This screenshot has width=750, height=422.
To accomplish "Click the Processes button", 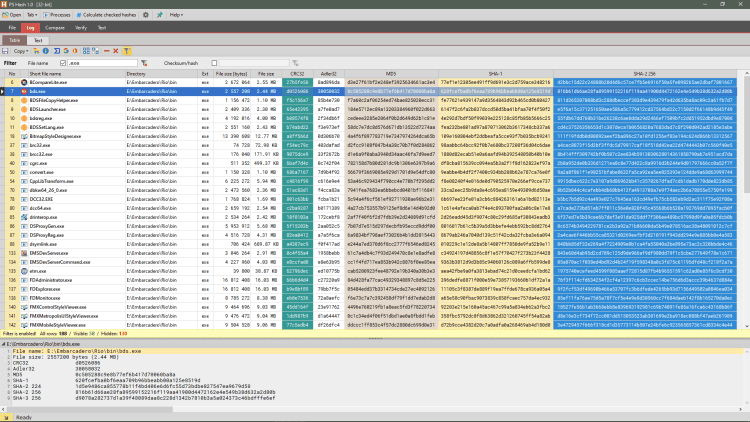I will click(56, 15).
